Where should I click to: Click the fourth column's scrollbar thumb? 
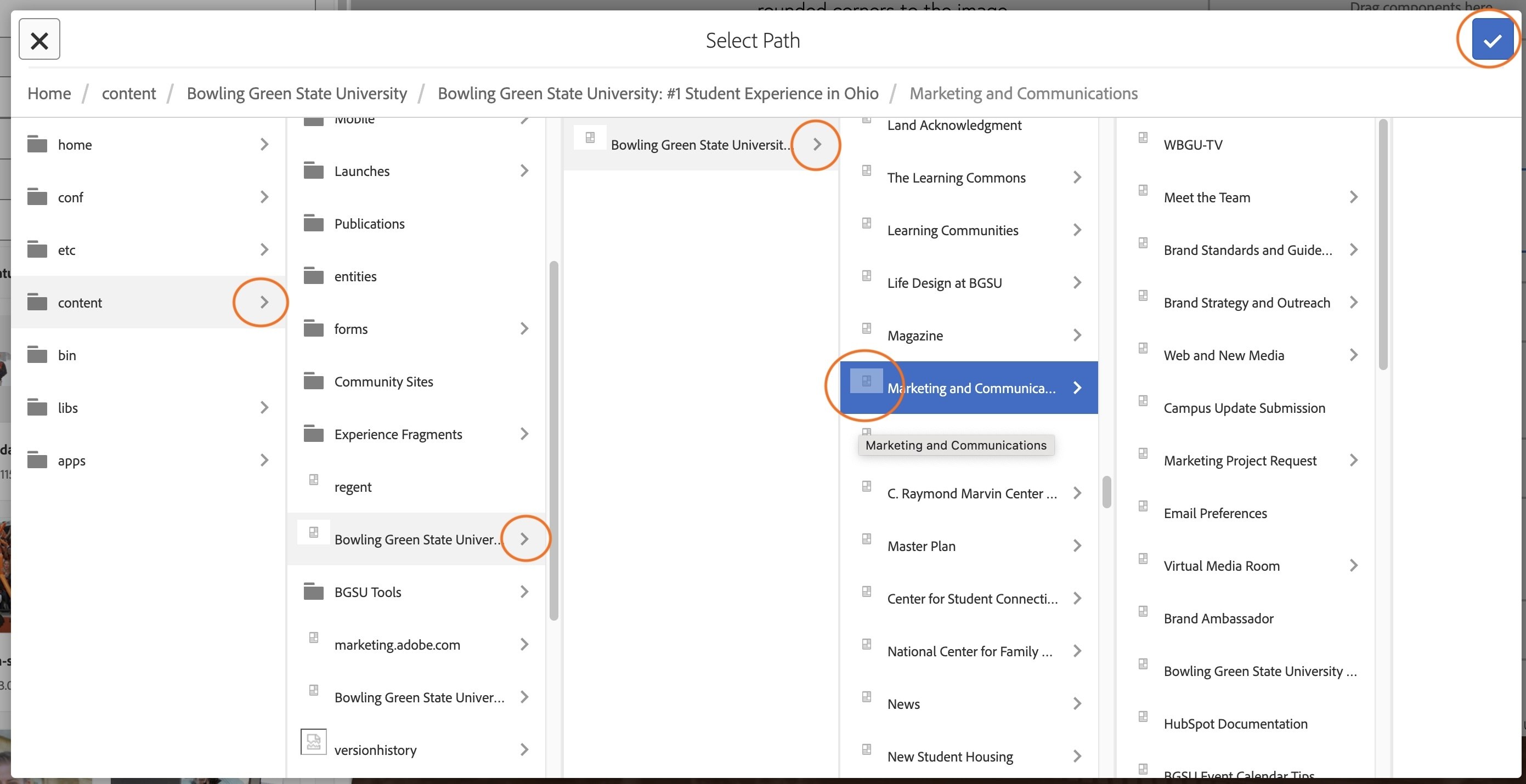pyautogui.click(x=1106, y=491)
